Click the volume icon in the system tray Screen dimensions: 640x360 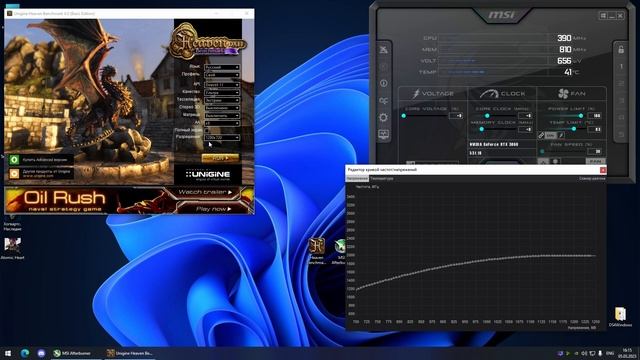[584, 353]
